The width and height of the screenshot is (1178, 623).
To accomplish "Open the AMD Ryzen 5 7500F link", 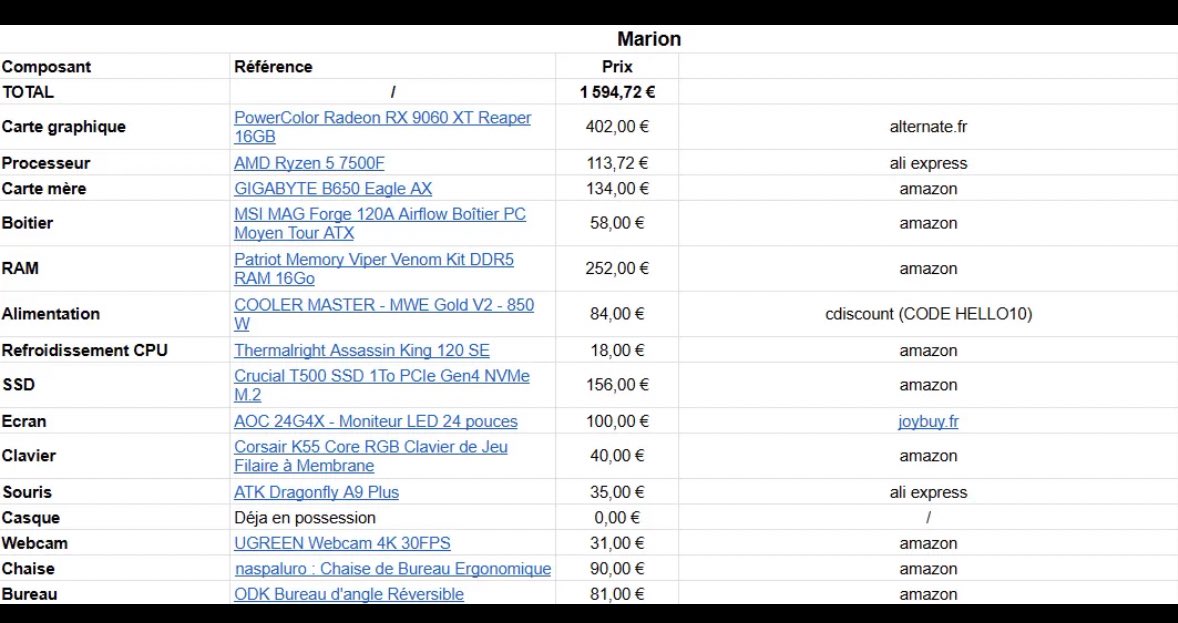I will click(309, 163).
